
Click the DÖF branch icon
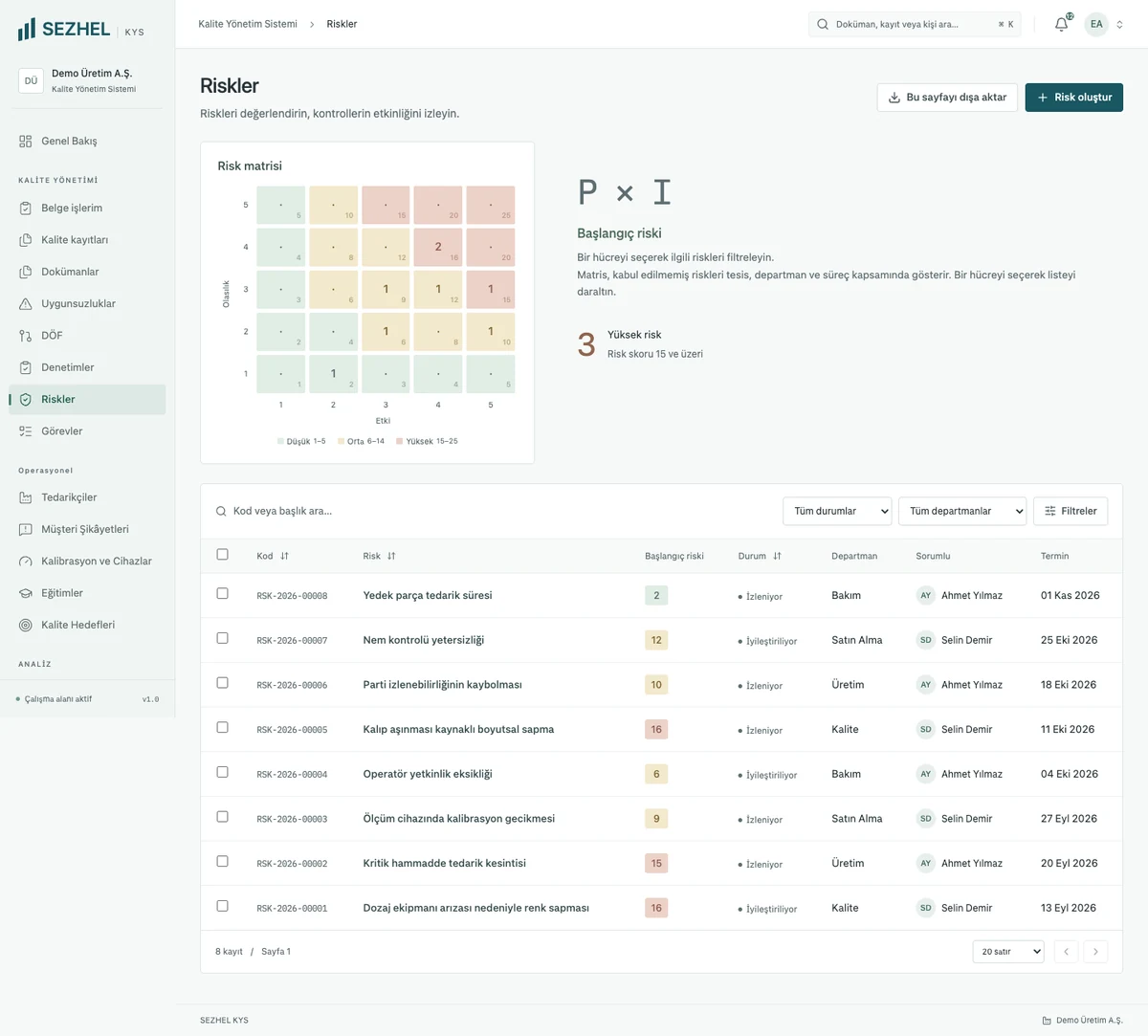(x=26, y=336)
